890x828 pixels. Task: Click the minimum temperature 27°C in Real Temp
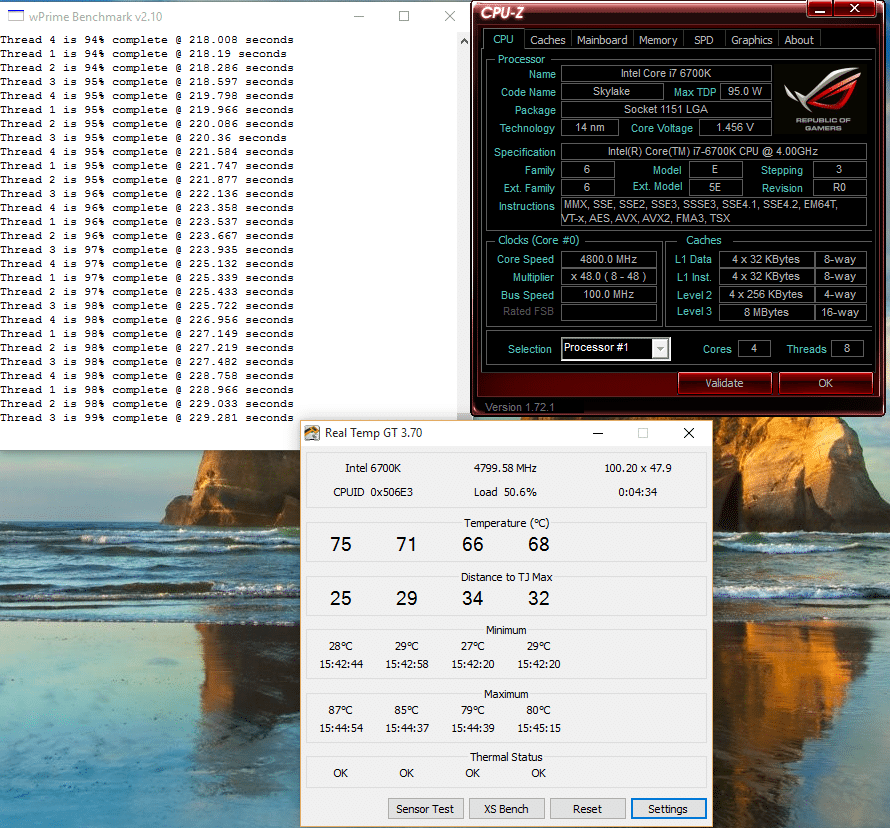pos(473,646)
